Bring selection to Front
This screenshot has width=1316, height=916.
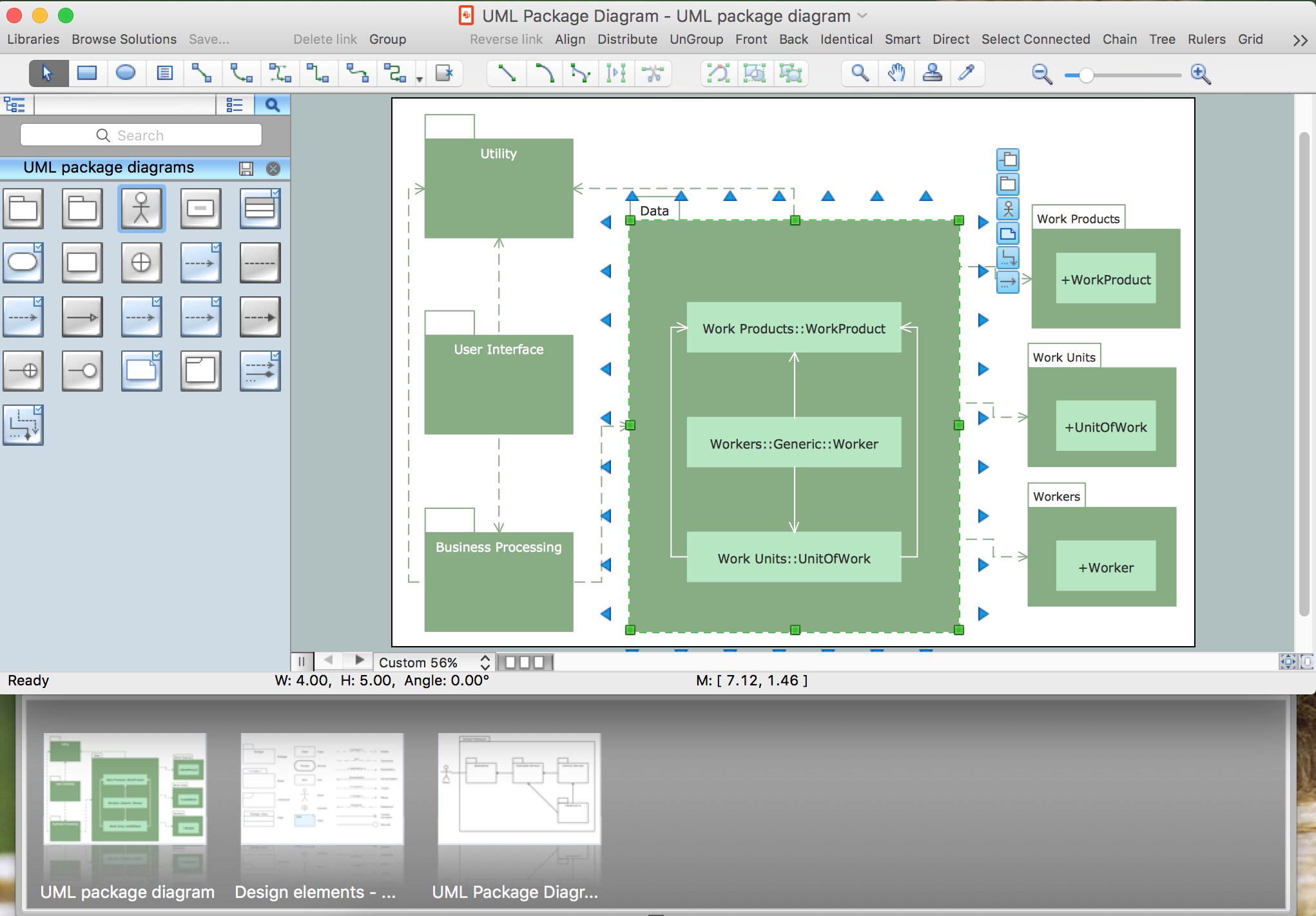[751, 39]
